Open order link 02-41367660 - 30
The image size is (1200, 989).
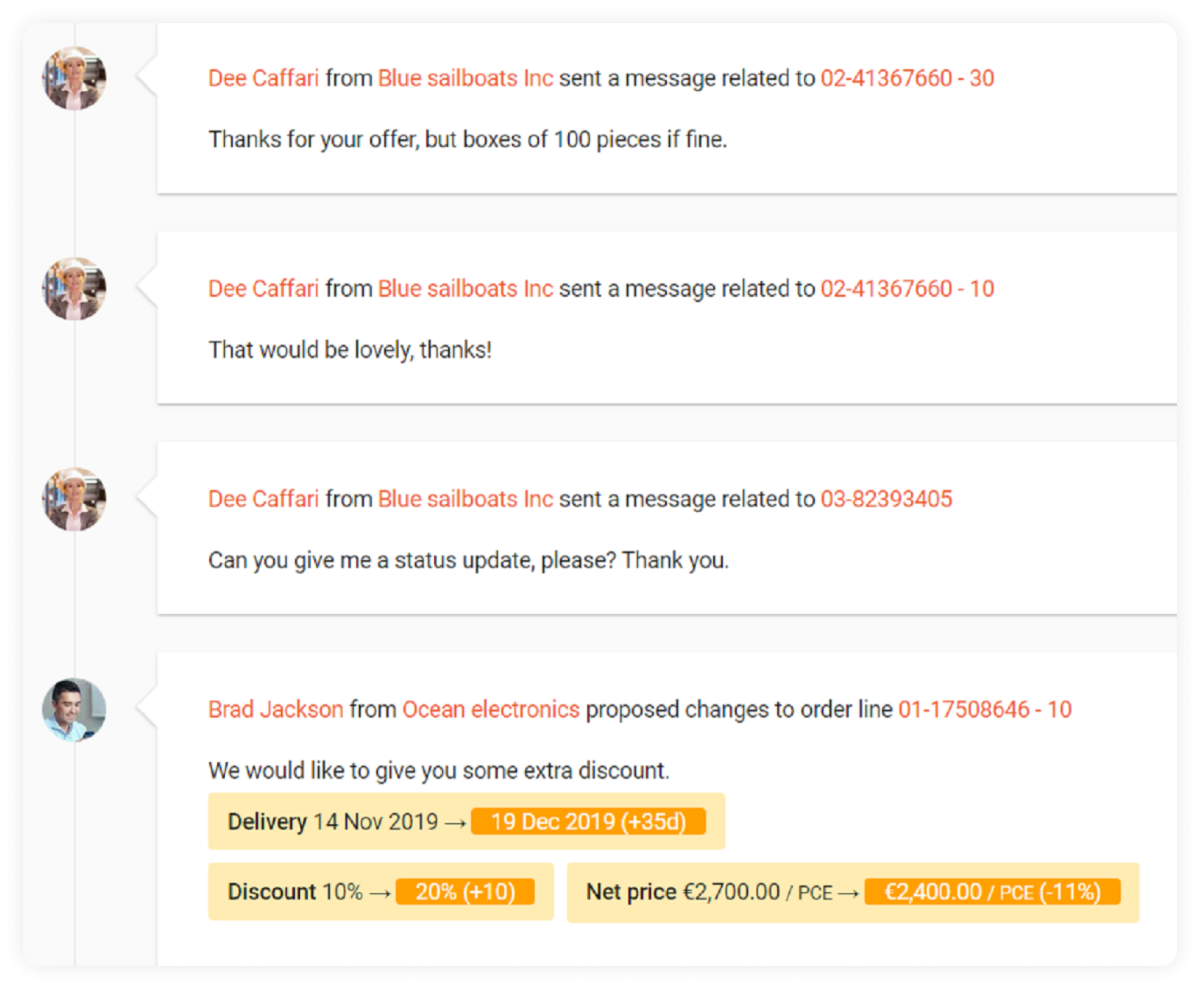coord(907,78)
